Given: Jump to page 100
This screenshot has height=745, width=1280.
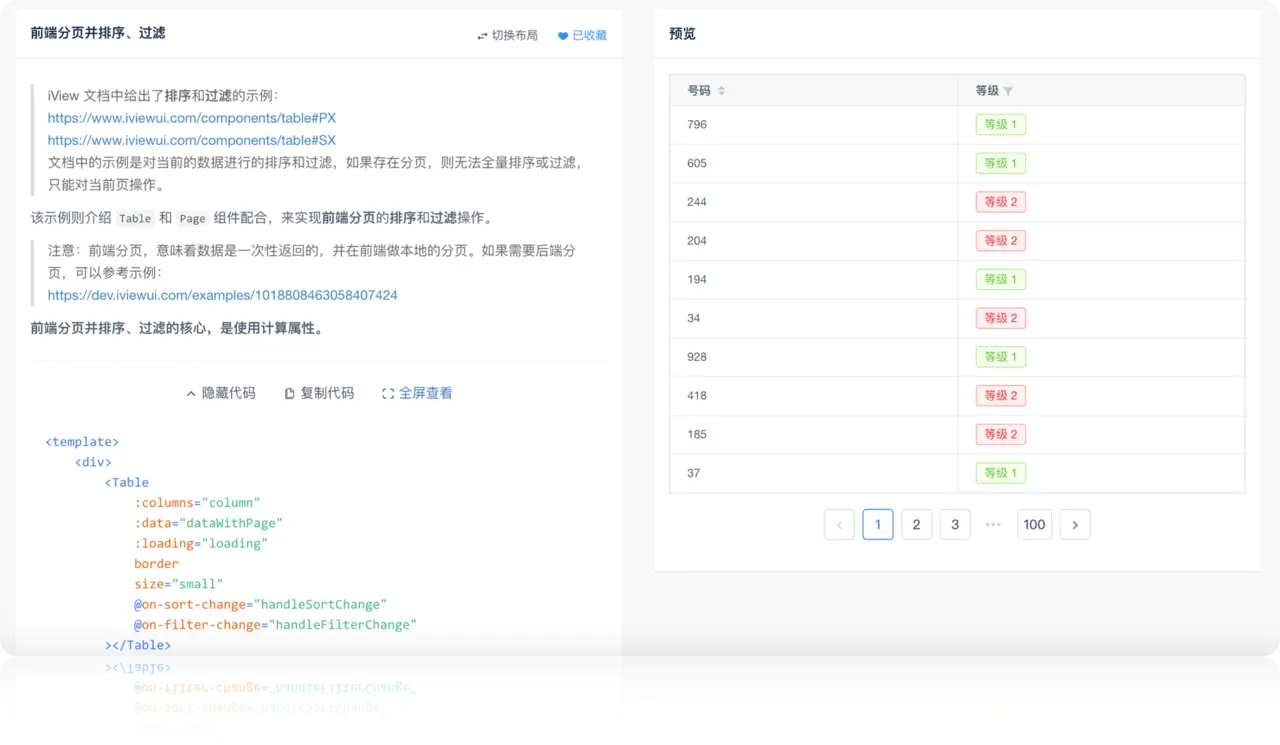Looking at the screenshot, I should [x=1034, y=525].
